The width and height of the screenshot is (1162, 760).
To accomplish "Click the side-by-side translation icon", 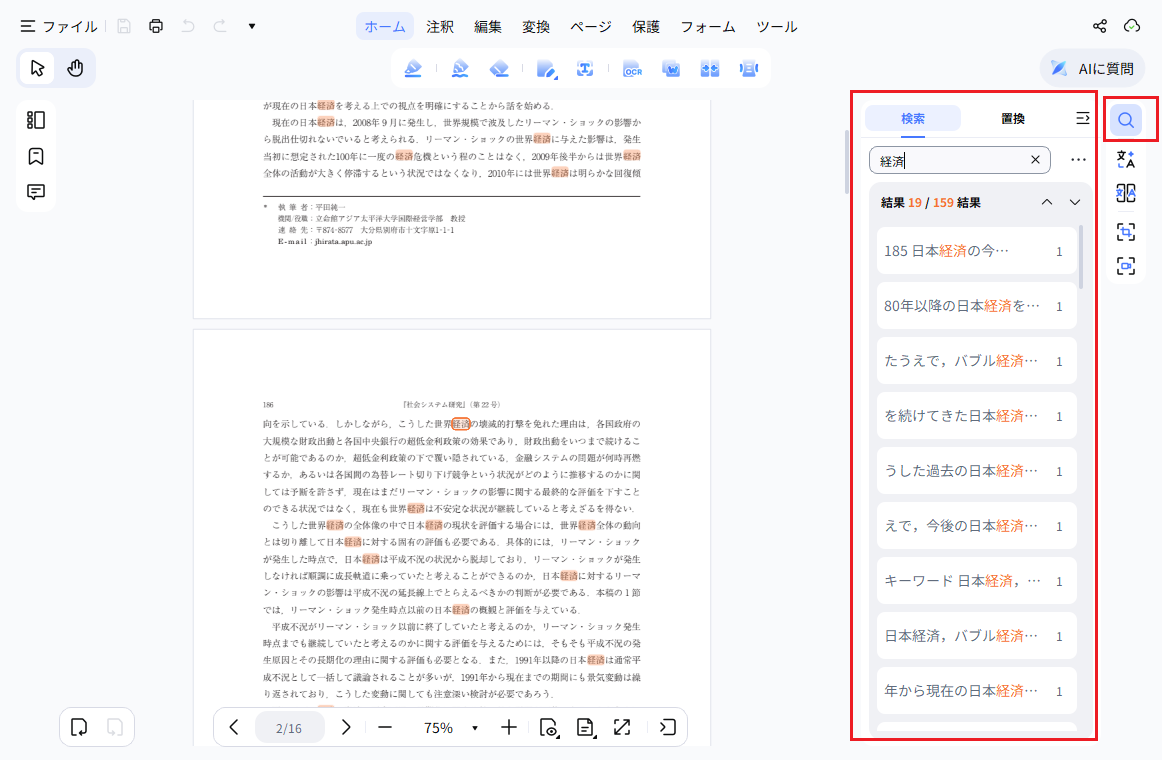I will coord(1126,193).
